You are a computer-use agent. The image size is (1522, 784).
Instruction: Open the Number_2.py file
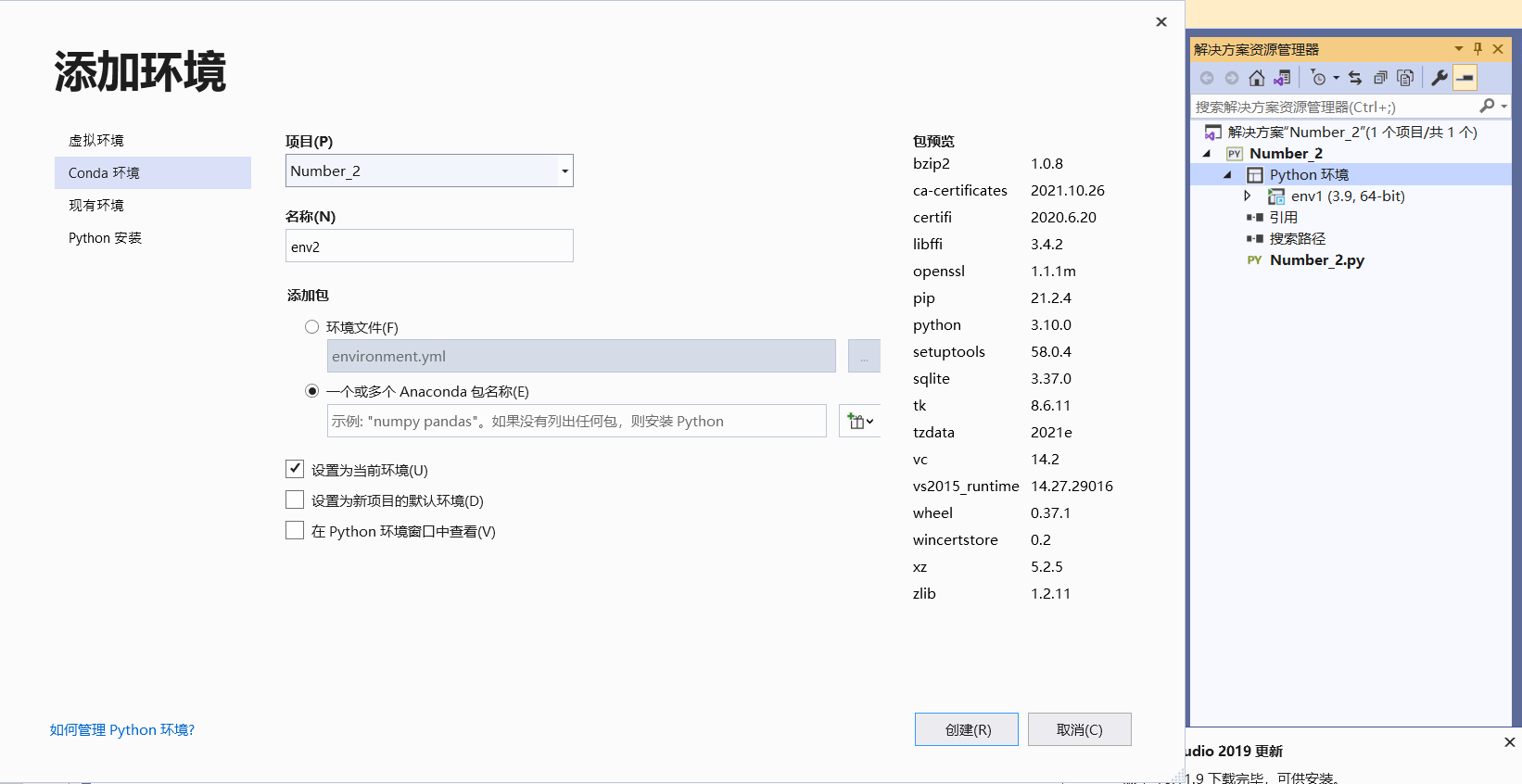click(1316, 259)
